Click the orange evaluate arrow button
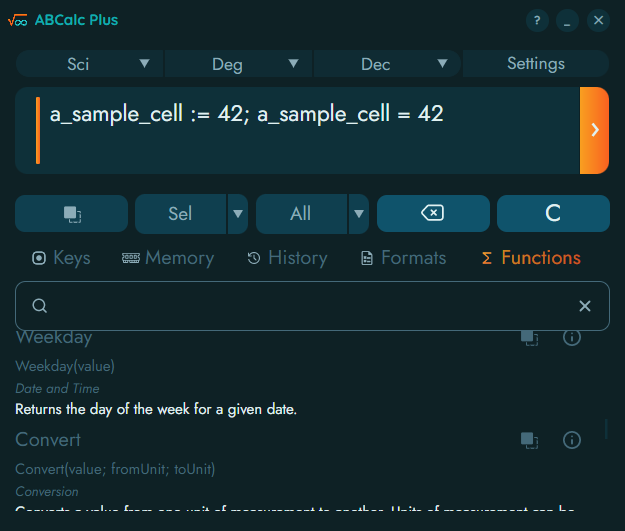625x531 pixels. coord(594,130)
